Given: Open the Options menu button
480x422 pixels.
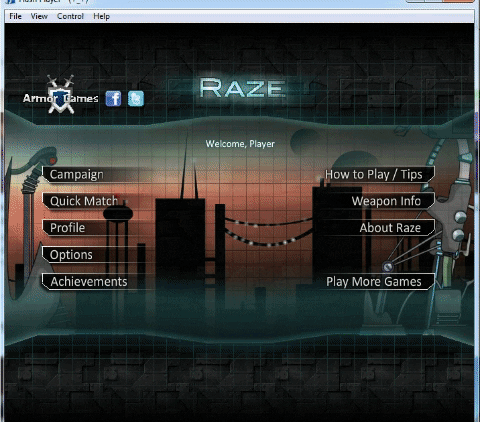Looking at the screenshot, I should tap(97, 255).
